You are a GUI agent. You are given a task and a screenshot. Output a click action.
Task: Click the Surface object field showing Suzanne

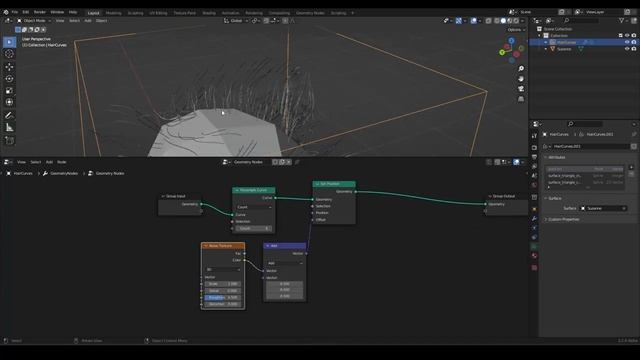click(604, 209)
